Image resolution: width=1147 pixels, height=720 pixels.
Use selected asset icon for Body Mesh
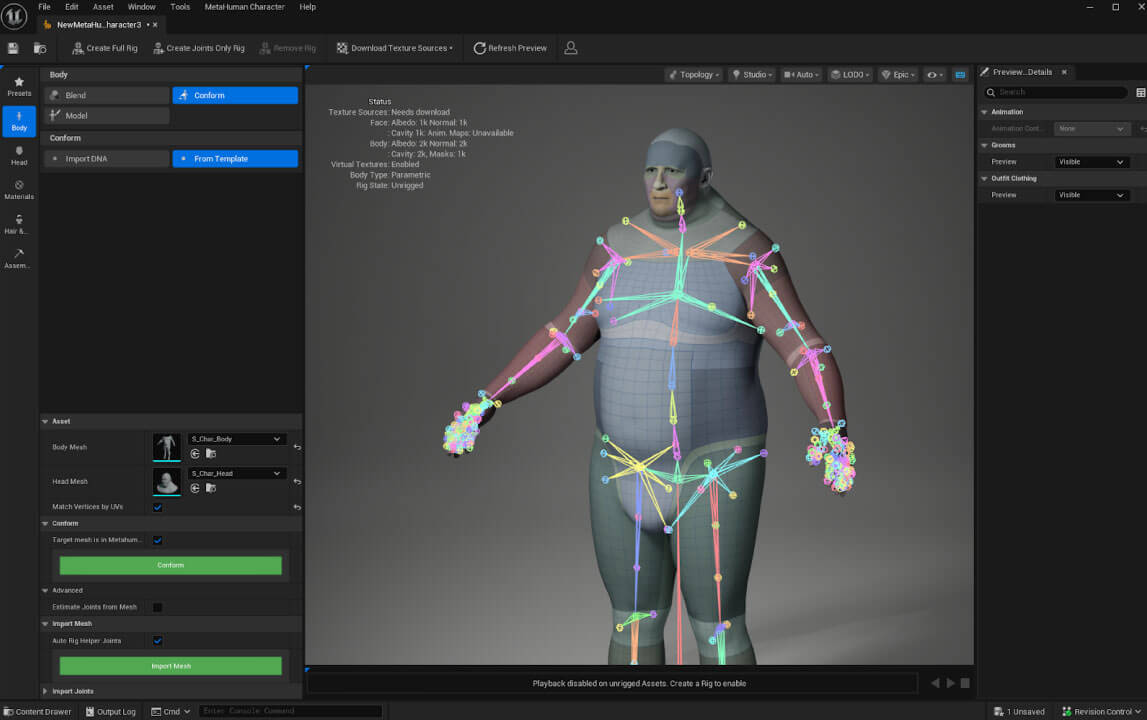[195, 454]
